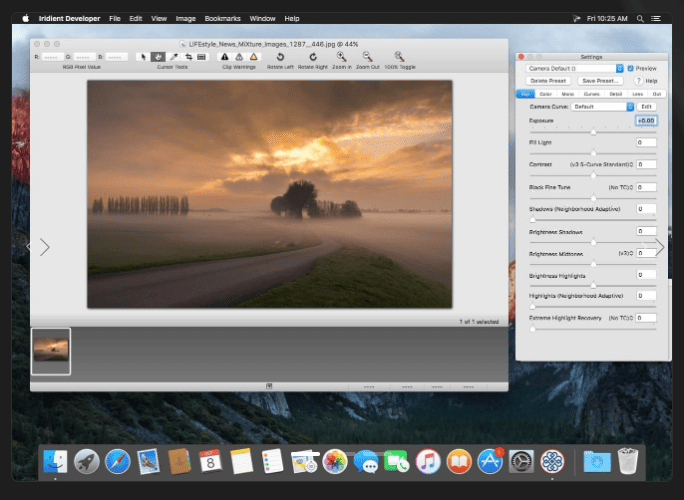
Task: Switch to the Curves tab
Action: pos(592,94)
